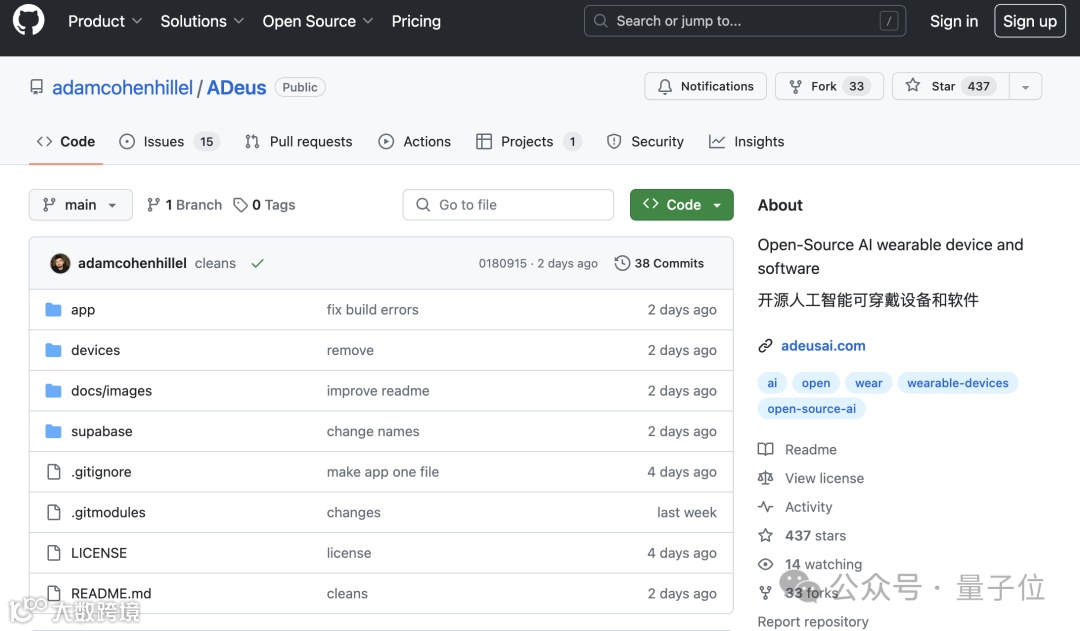This screenshot has width=1080, height=631.
Task: Expand the Product menu
Action: coord(105,21)
